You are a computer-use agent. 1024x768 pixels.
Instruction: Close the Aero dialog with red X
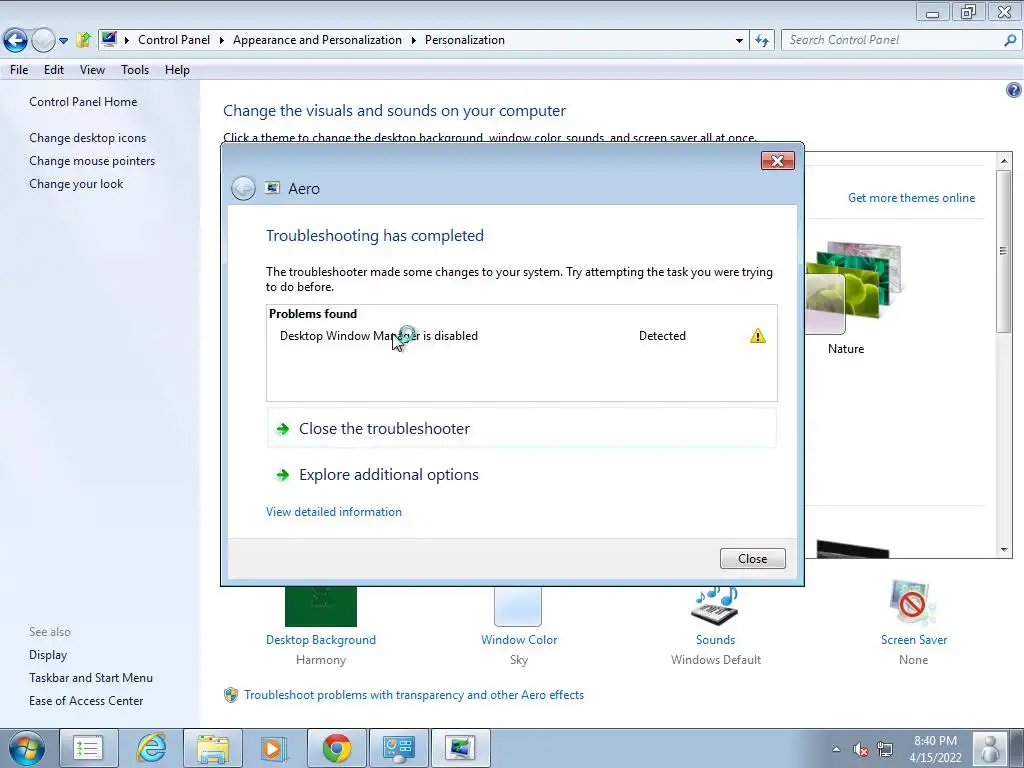click(777, 161)
